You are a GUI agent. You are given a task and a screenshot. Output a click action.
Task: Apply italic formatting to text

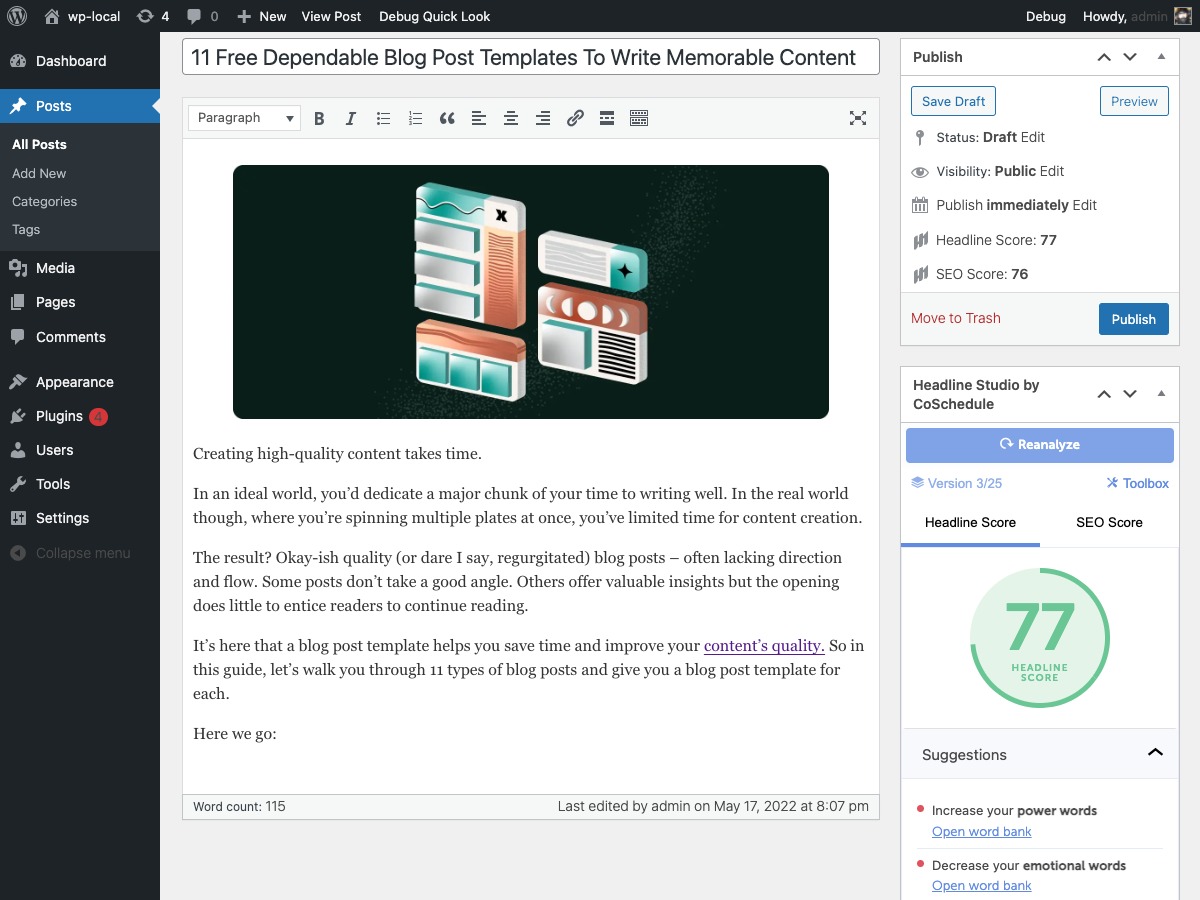(351, 118)
